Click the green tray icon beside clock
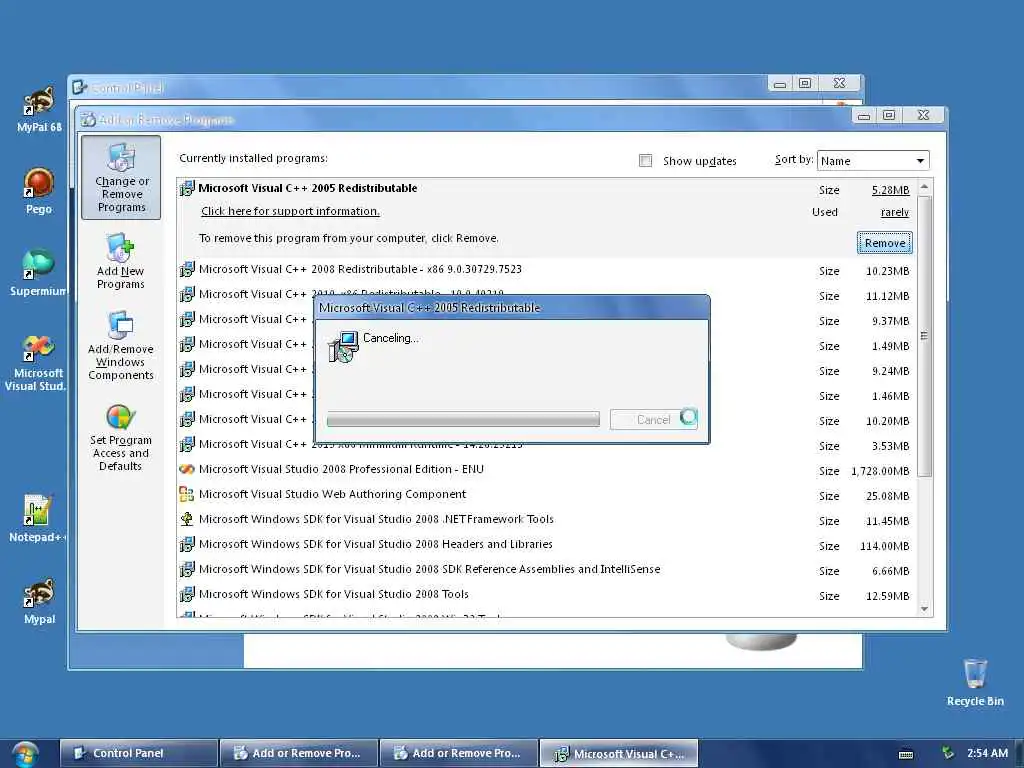1024x768 pixels. point(948,753)
